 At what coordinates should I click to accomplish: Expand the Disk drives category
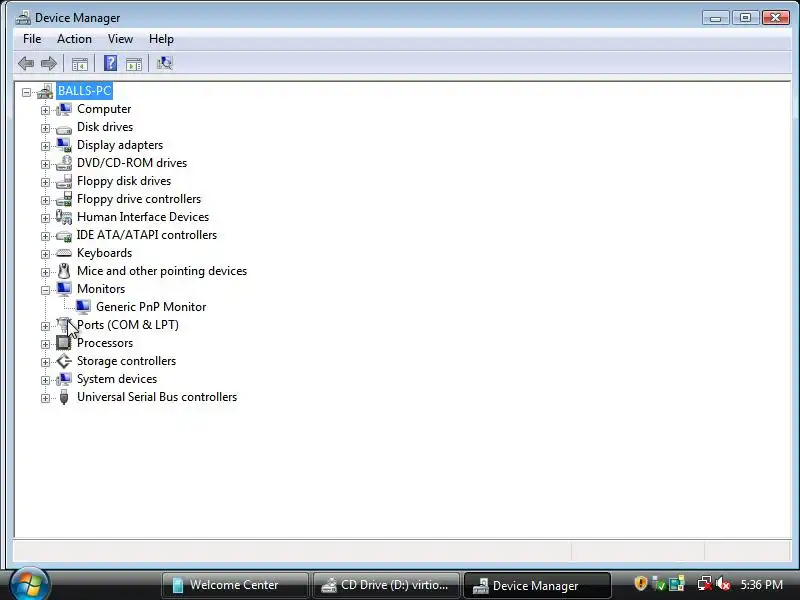pyautogui.click(x=45, y=128)
